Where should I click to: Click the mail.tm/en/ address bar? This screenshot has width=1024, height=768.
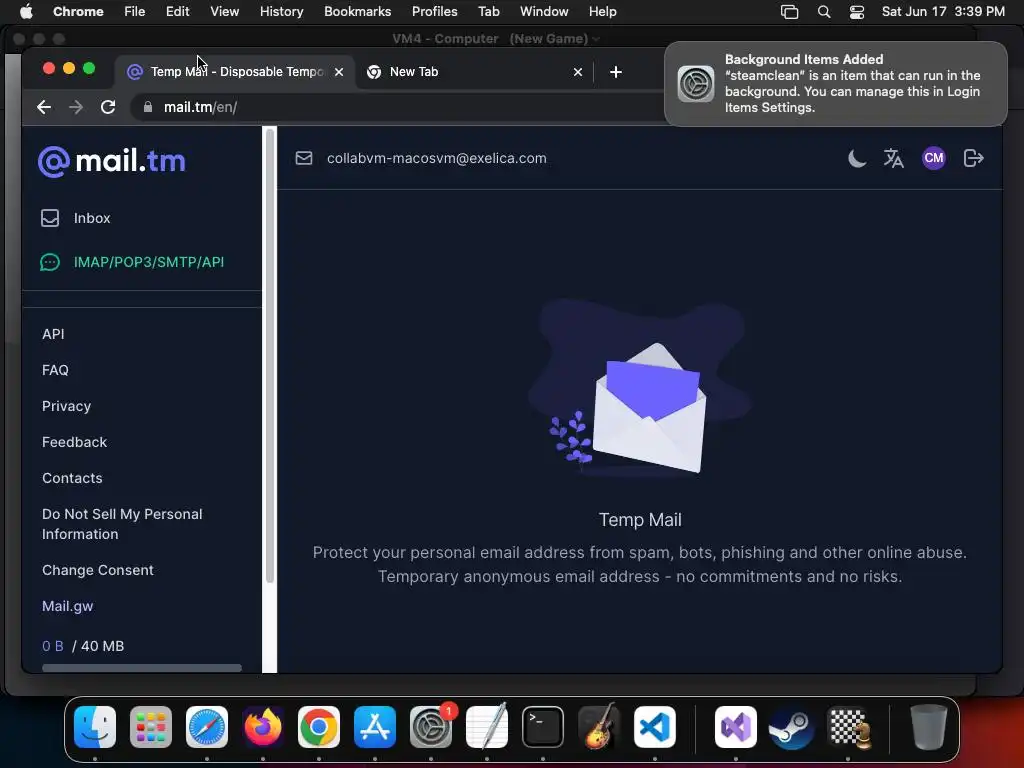tap(398, 107)
